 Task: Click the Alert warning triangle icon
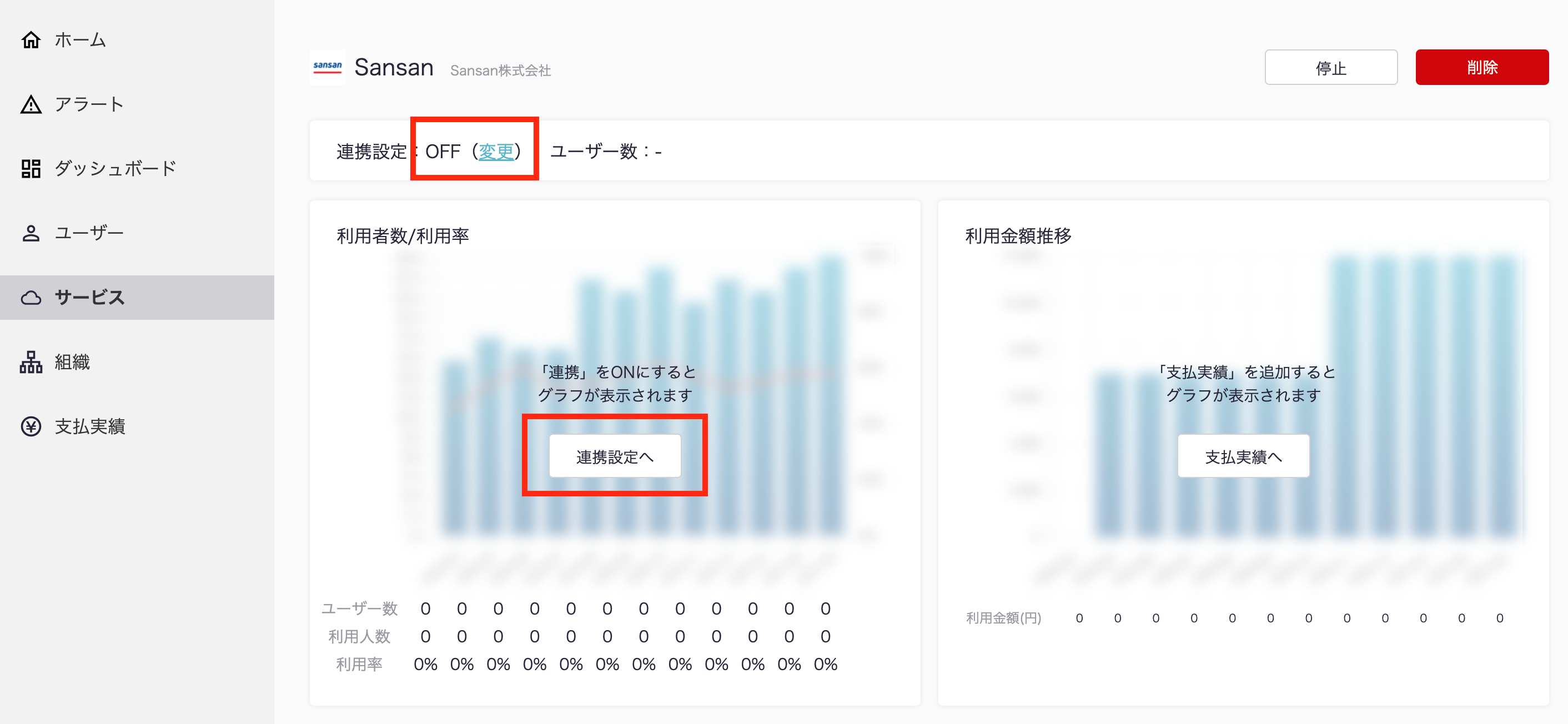31,104
